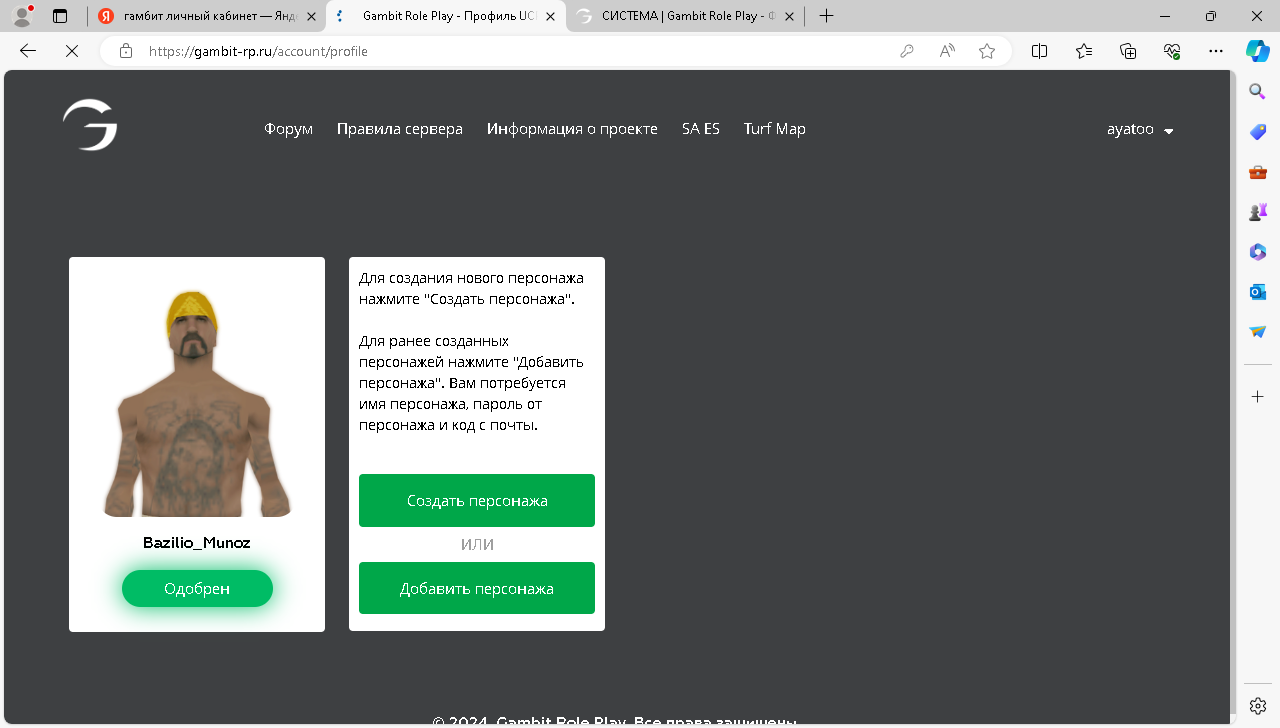1280x728 pixels.
Task: Open the Форум menu link
Action: click(x=288, y=129)
